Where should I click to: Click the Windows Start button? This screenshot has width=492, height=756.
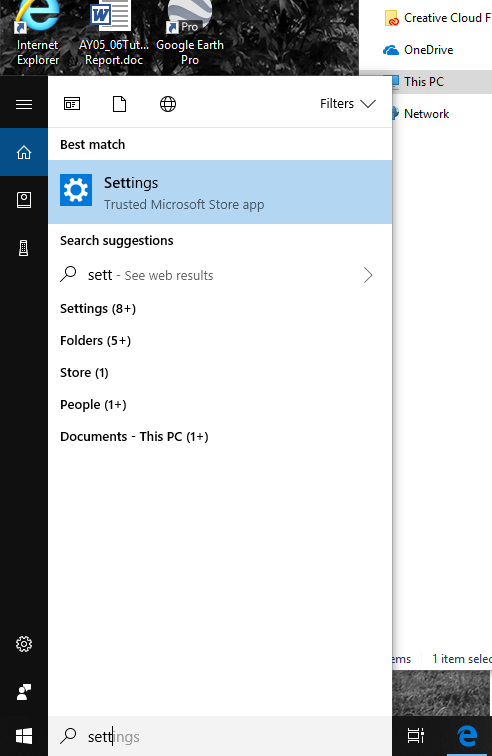(24, 736)
